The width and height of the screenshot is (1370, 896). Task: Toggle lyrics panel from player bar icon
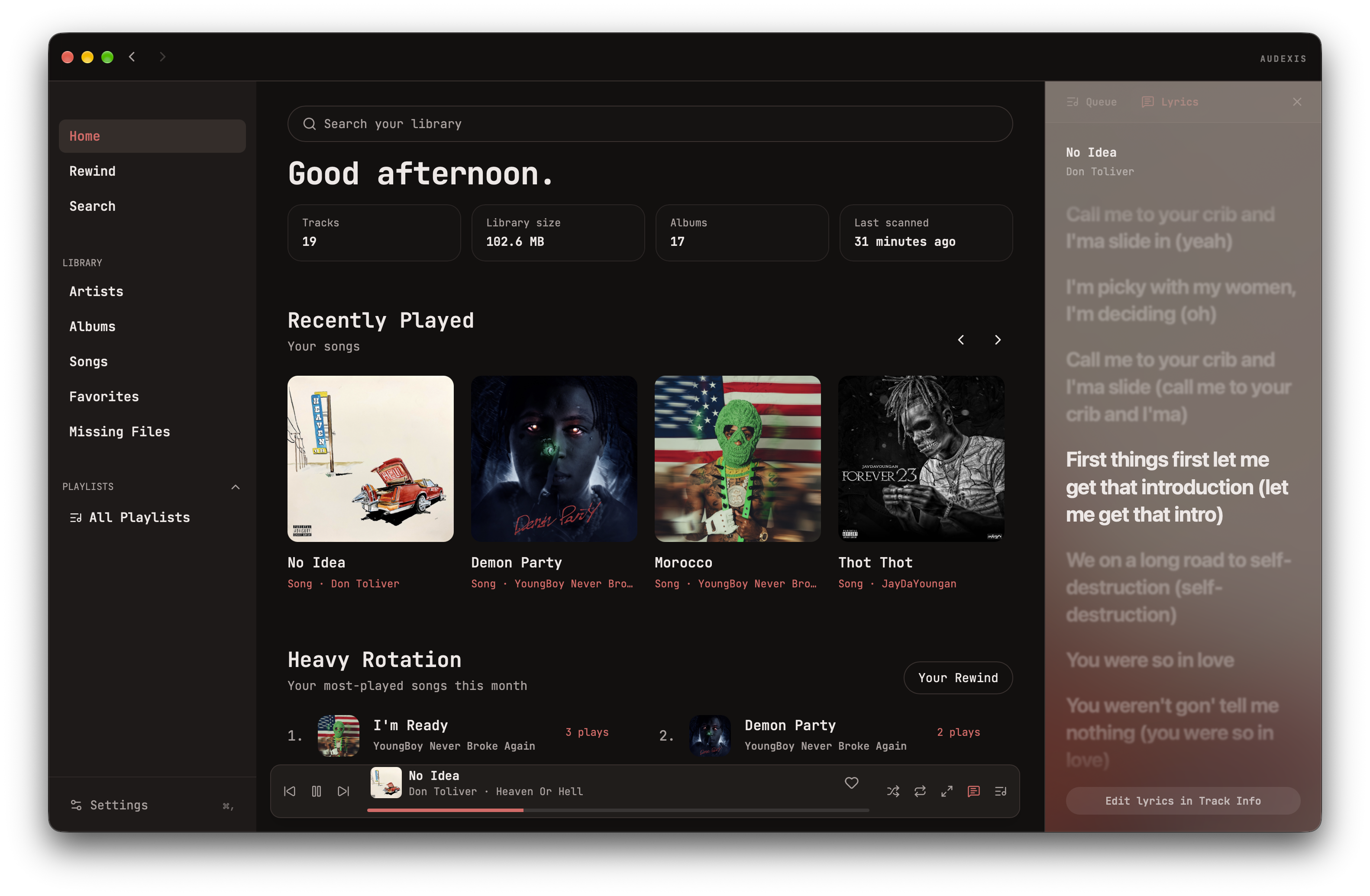coord(974,791)
